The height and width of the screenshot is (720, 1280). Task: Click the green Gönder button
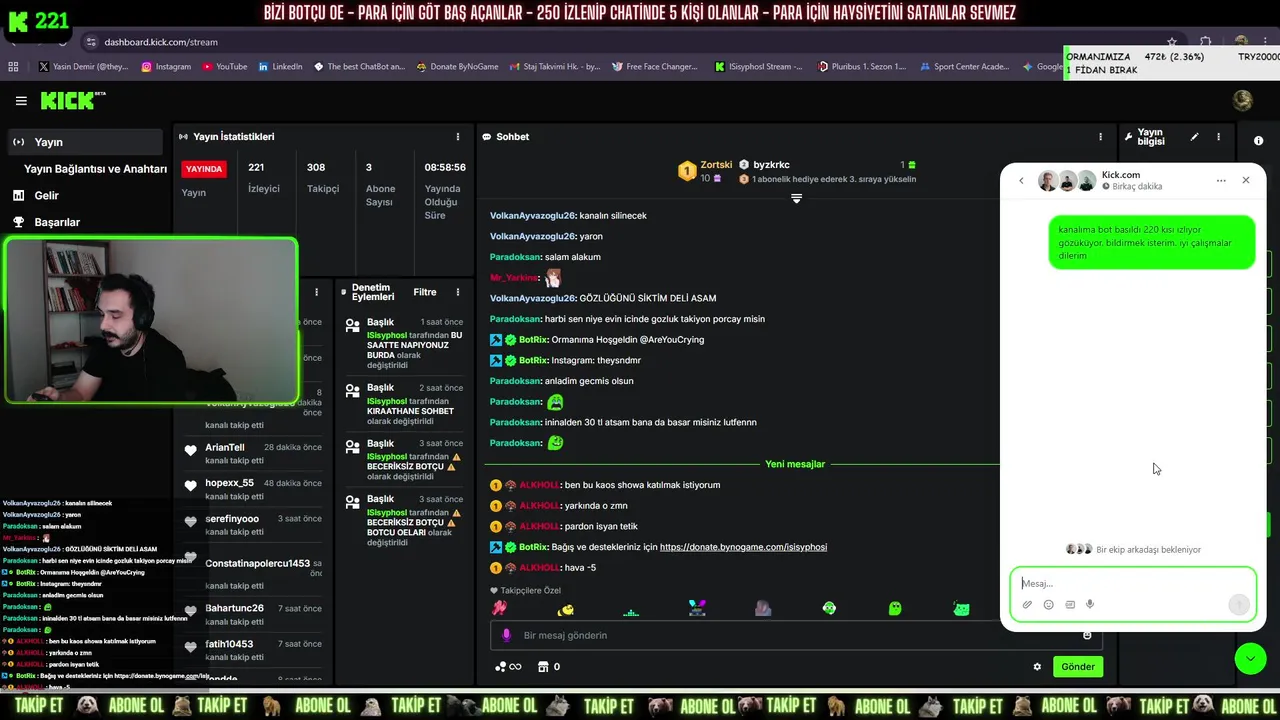pyautogui.click(x=1078, y=667)
